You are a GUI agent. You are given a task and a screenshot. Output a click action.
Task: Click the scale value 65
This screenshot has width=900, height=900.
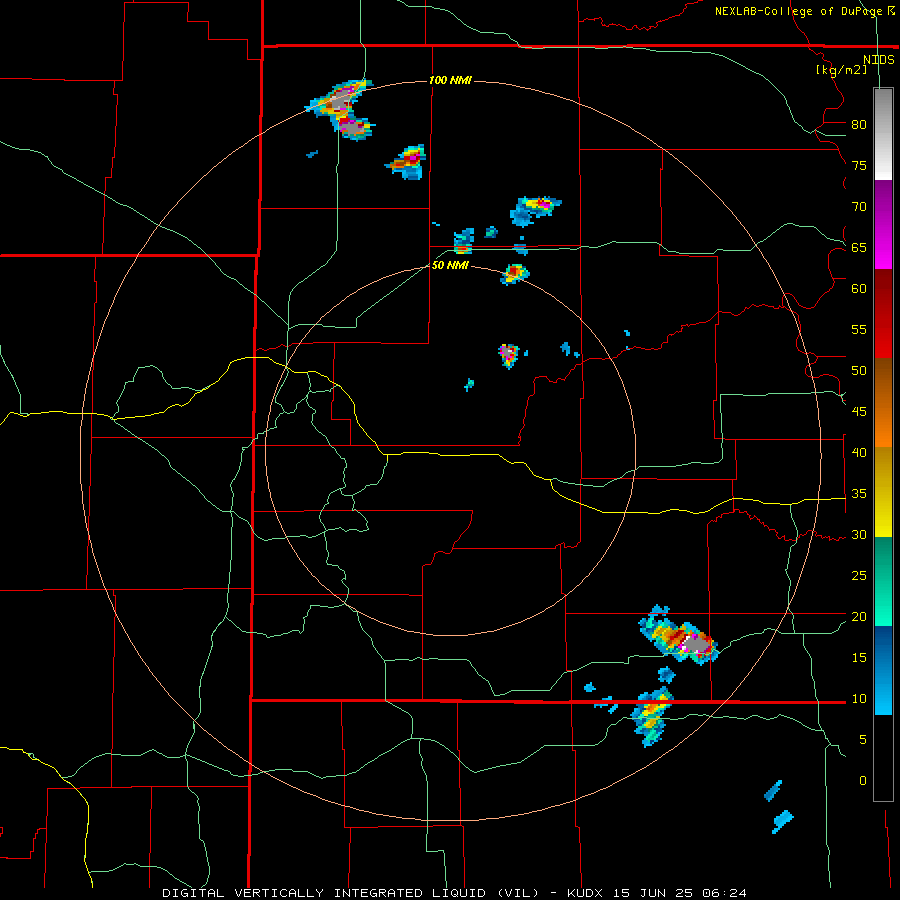pyautogui.click(x=859, y=247)
